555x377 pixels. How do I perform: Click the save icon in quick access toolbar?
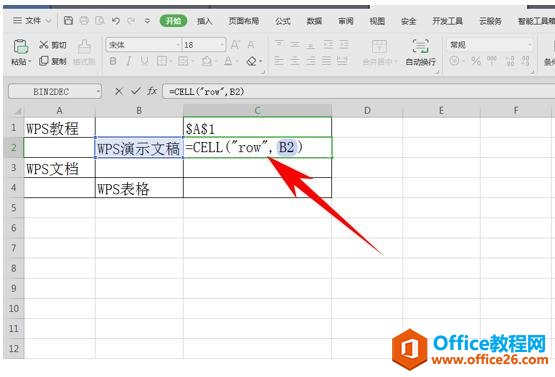point(68,21)
